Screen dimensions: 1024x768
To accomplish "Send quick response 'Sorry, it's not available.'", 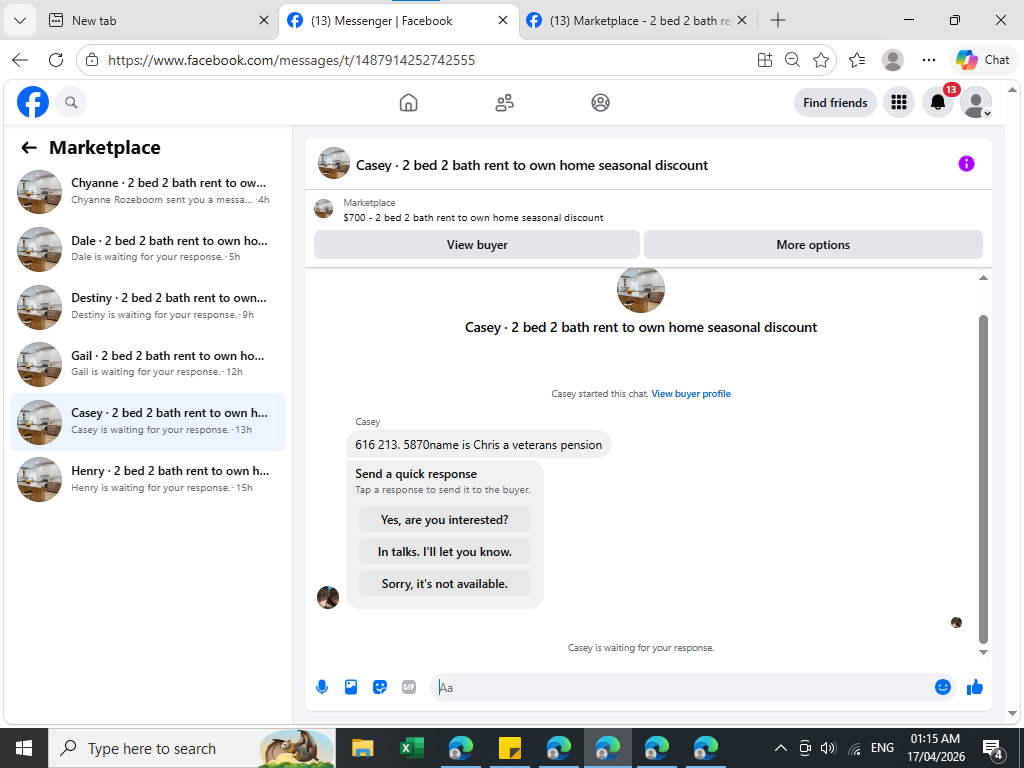I will pyautogui.click(x=445, y=584).
